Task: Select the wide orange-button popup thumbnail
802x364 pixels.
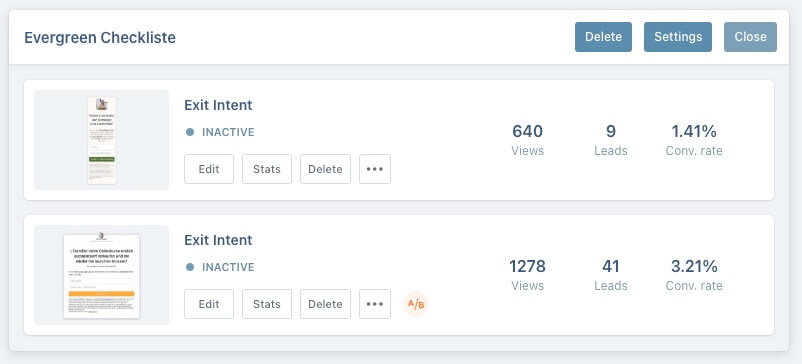Action: click(x=101, y=275)
